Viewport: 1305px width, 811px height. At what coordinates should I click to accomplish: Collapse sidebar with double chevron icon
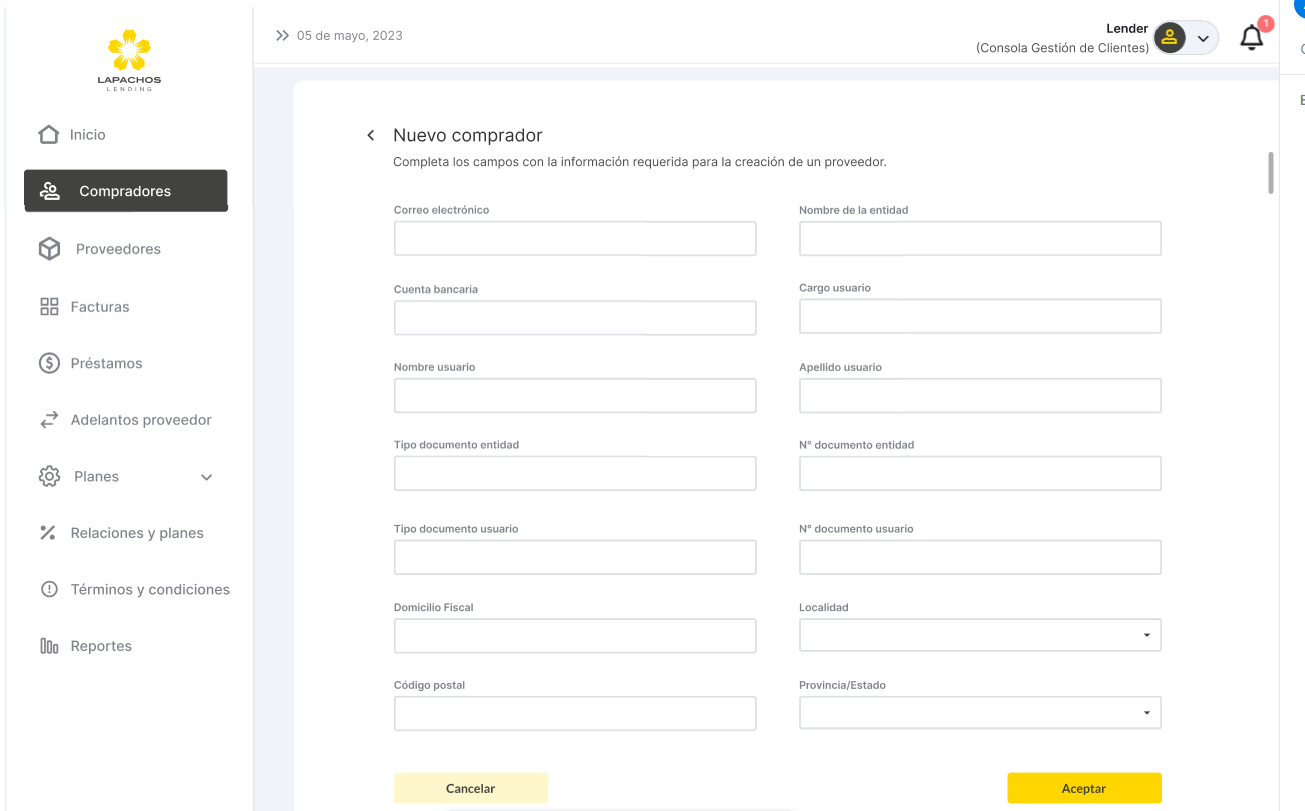pyautogui.click(x=282, y=36)
